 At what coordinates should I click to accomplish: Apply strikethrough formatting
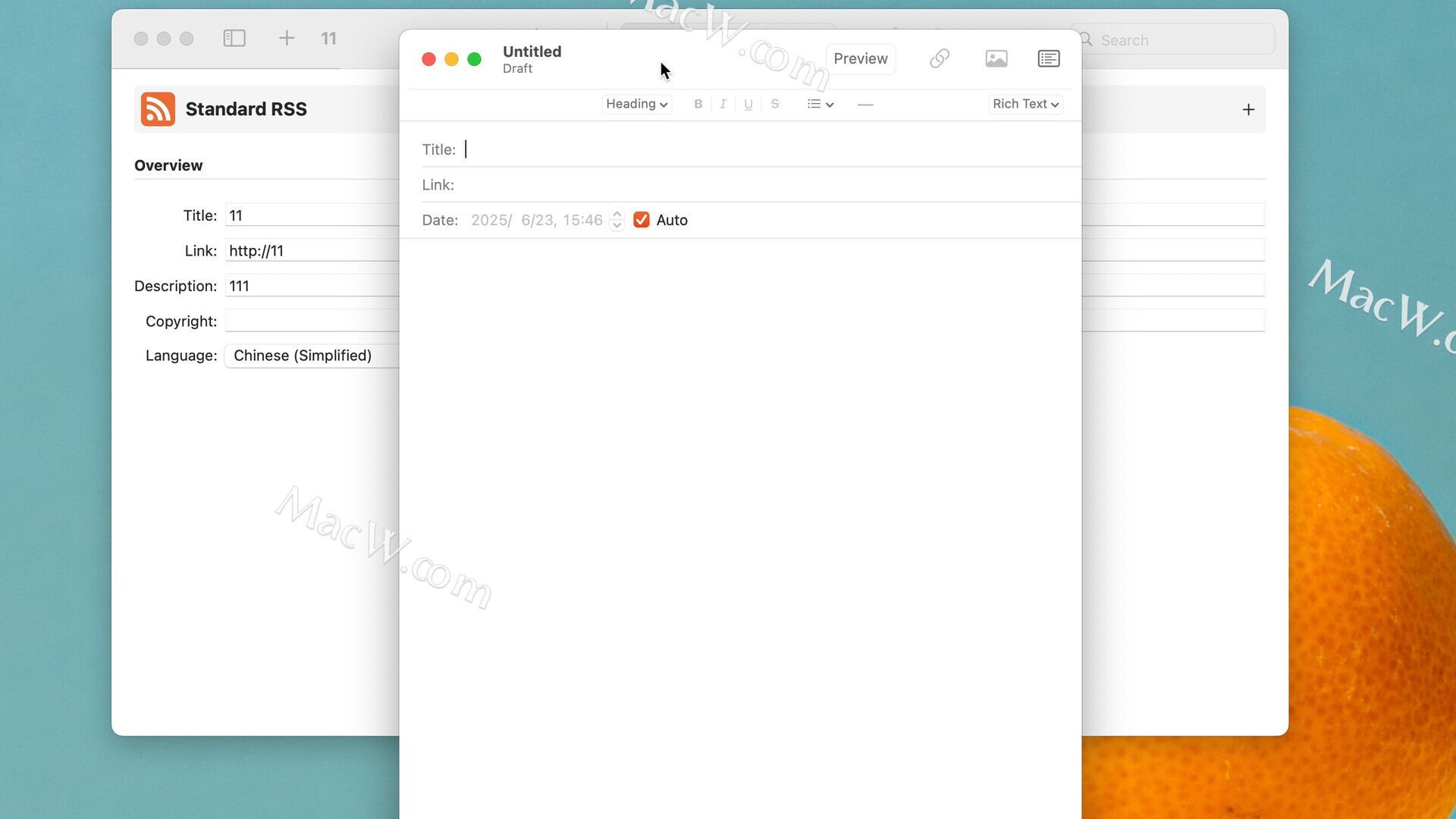click(774, 104)
